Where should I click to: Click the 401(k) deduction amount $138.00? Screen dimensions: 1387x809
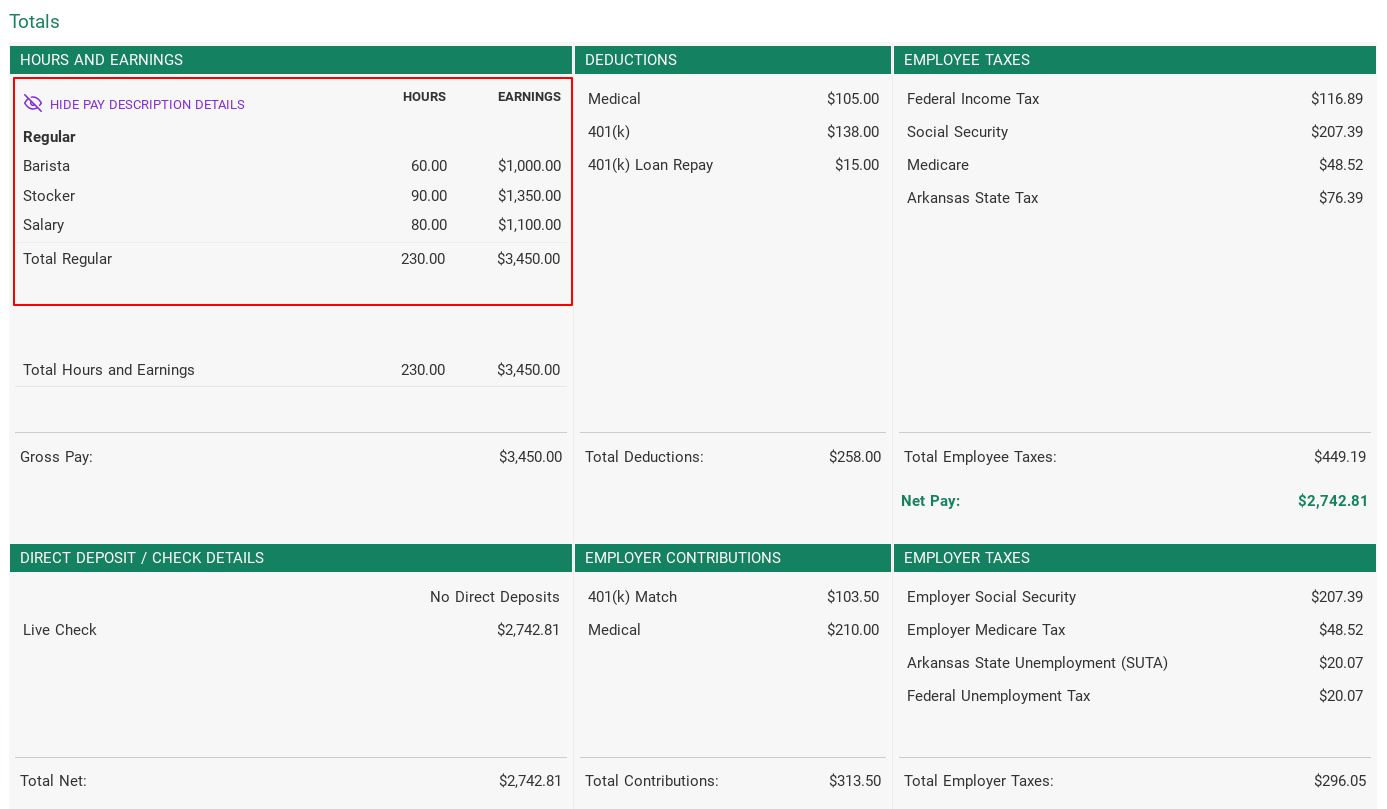tap(853, 132)
